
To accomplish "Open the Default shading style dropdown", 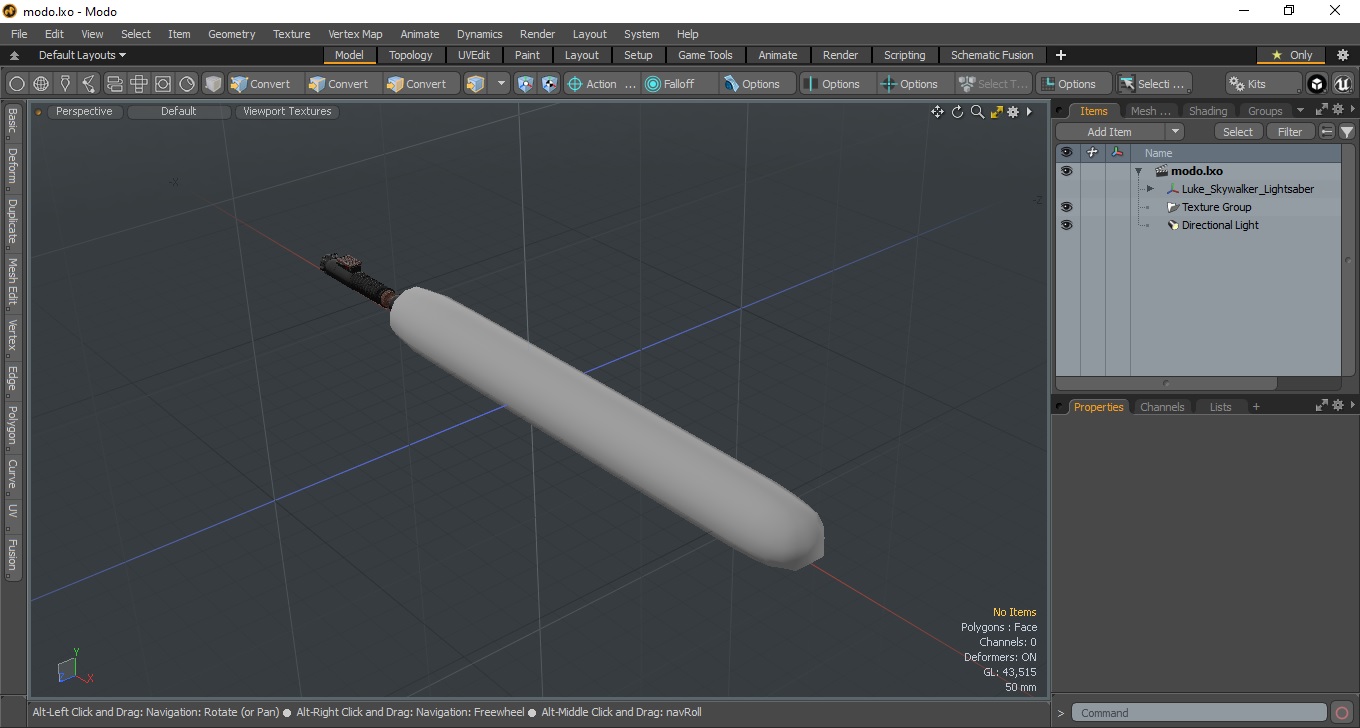I will click(x=178, y=112).
